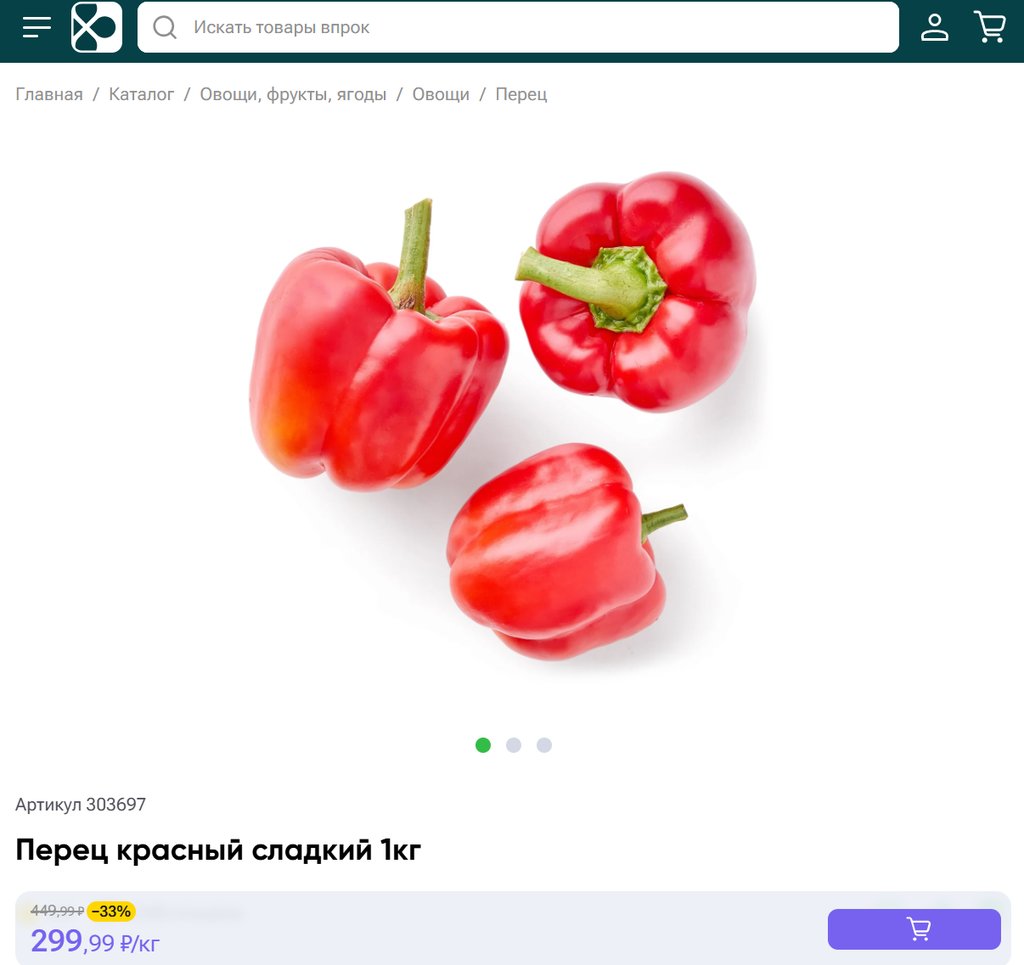Image resolution: width=1024 pixels, height=965 pixels.
Task: Select the first green carousel dot
Action: (483, 745)
